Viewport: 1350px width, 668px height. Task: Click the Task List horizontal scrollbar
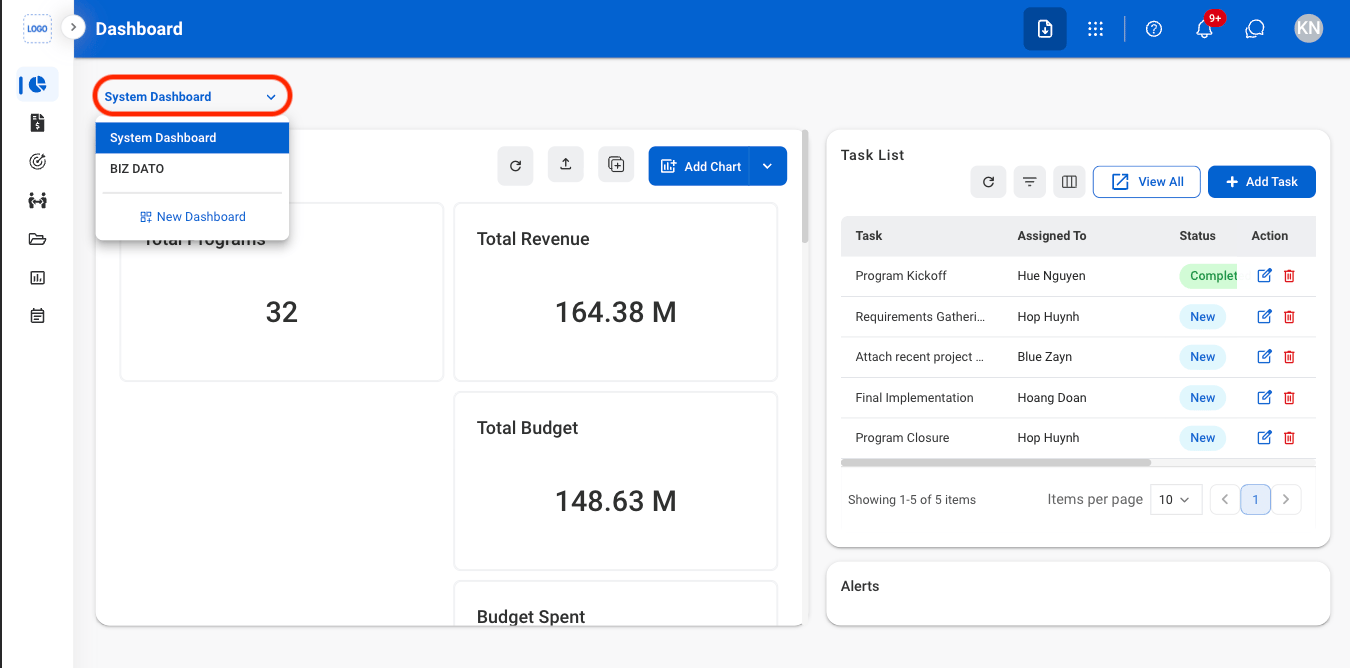[996, 463]
